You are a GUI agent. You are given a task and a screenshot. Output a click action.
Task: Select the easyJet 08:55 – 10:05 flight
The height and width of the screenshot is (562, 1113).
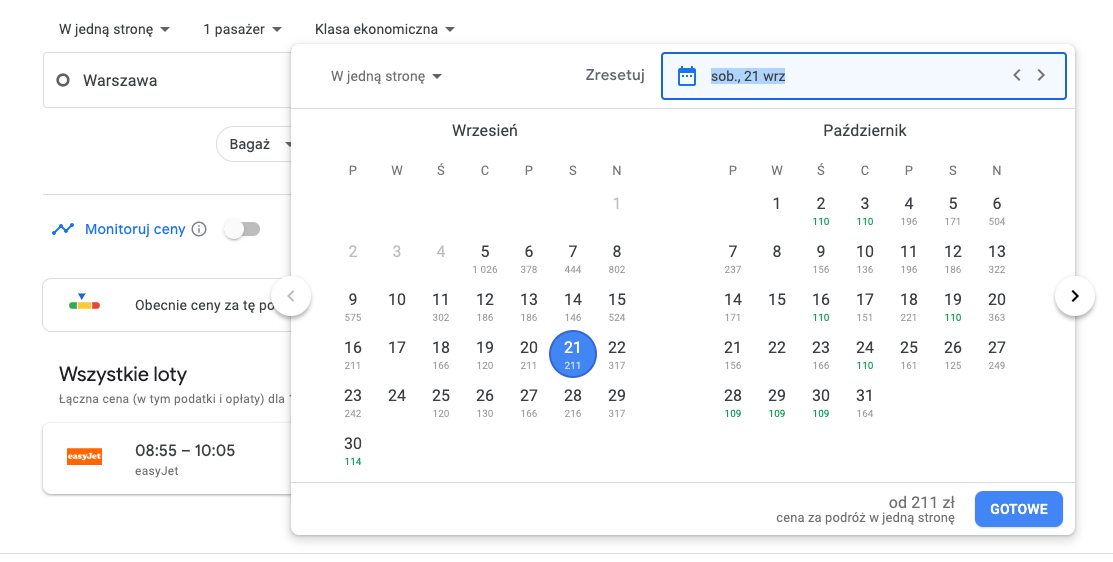pyautogui.click(x=168, y=458)
